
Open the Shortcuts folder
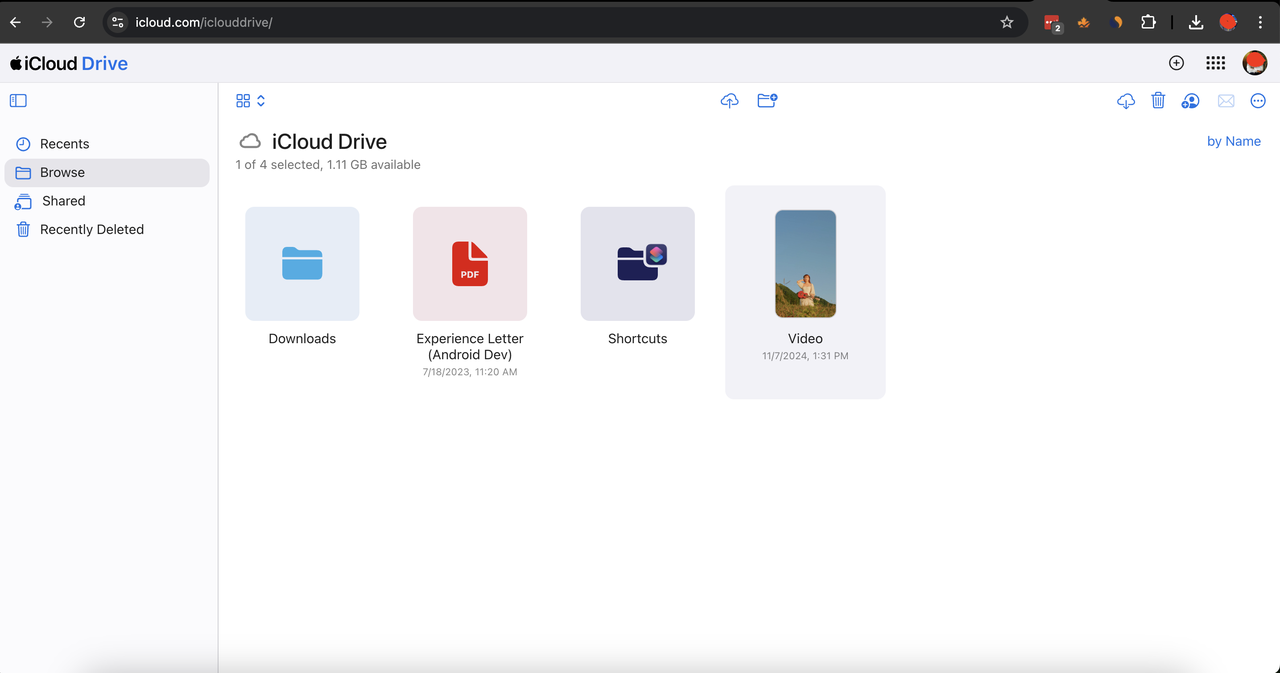pyautogui.click(x=637, y=264)
